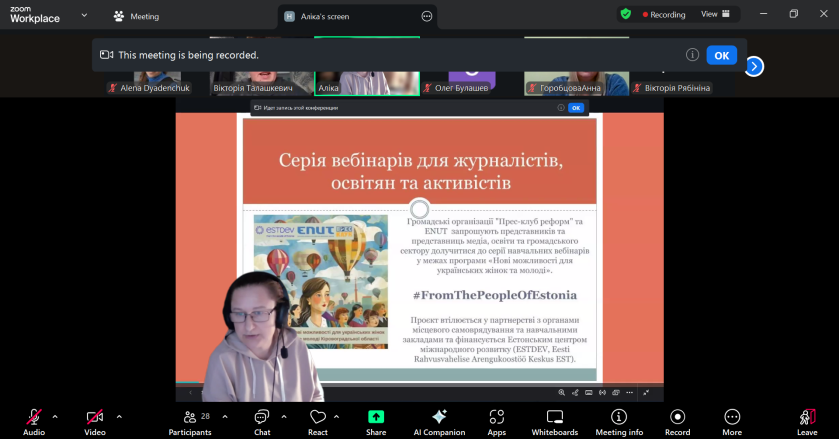Expand audio options arrow next to Audio
This screenshot has width=839, height=439.
pyautogui.click(x=55, y=417)
